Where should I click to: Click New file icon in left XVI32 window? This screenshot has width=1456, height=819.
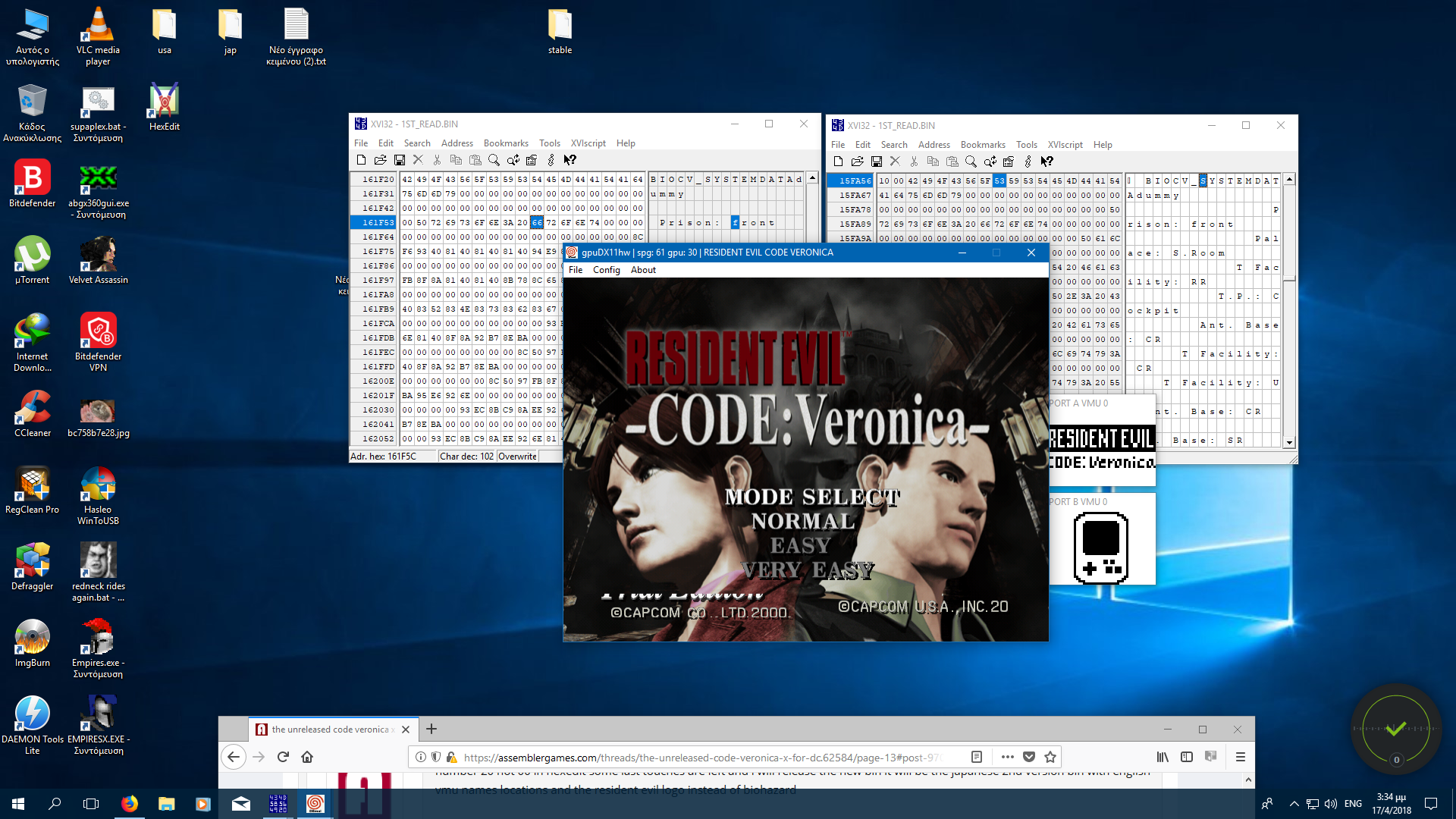pyautogui.click(x=362, y=160)
